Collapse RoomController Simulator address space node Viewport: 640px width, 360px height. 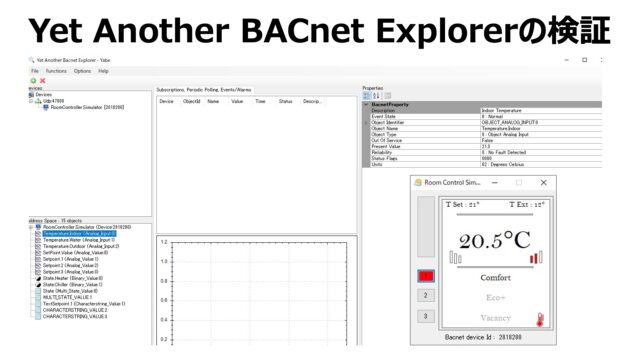click(x=31, y=227)
